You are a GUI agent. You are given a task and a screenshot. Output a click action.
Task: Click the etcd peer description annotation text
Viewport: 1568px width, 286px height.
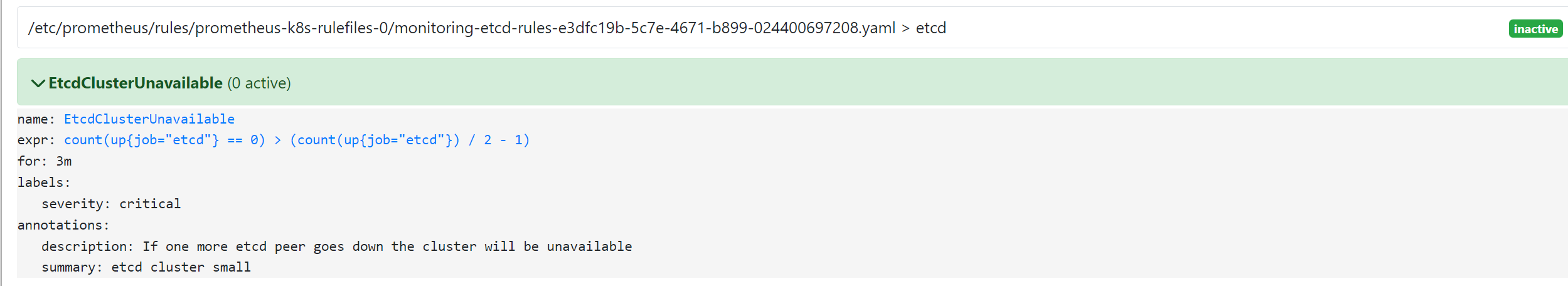click(x=387, y=246)
